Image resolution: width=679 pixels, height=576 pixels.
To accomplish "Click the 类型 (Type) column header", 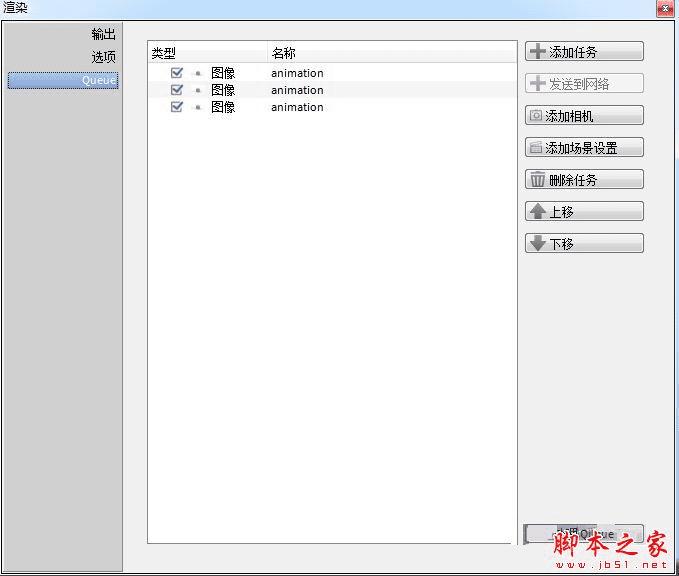I will (x=207, y=53).
